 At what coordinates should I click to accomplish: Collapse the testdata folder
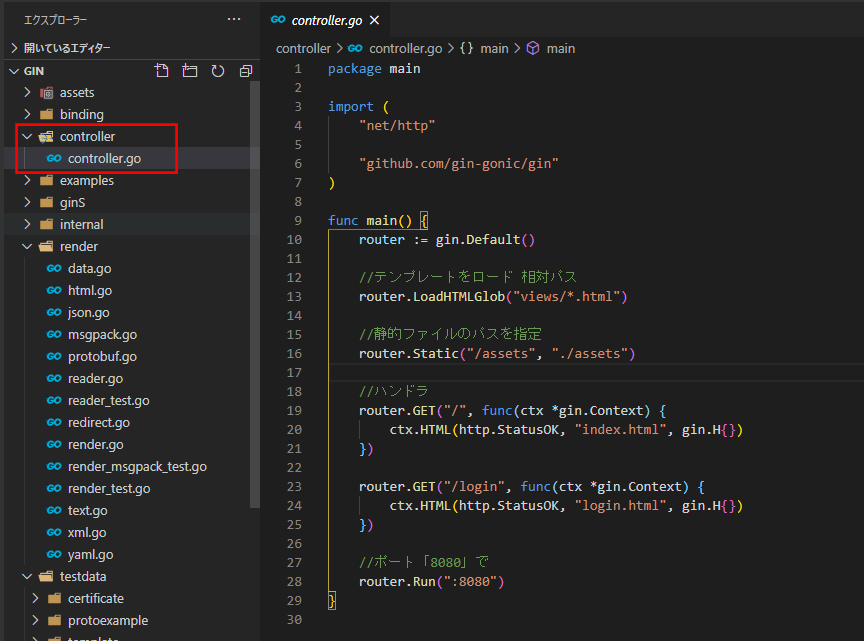tap(27, 577)
